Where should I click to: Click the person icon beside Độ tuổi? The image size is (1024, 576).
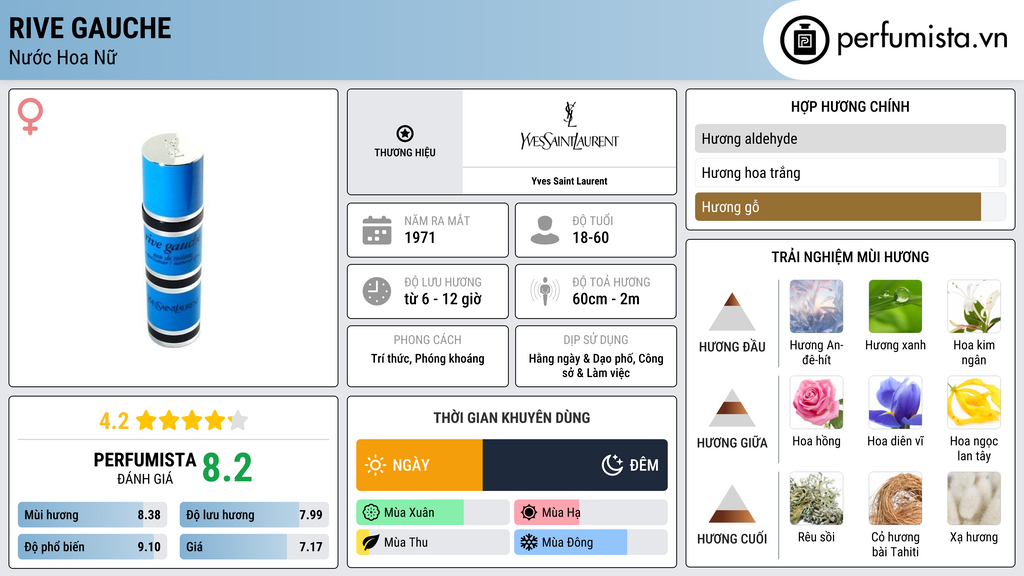pyautogui.click(x=545, y=230)
